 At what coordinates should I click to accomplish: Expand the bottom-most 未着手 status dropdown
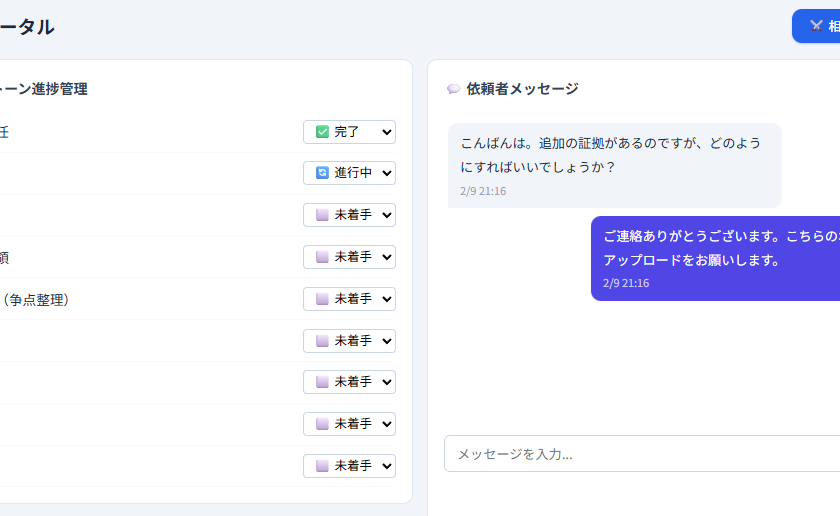349,466
